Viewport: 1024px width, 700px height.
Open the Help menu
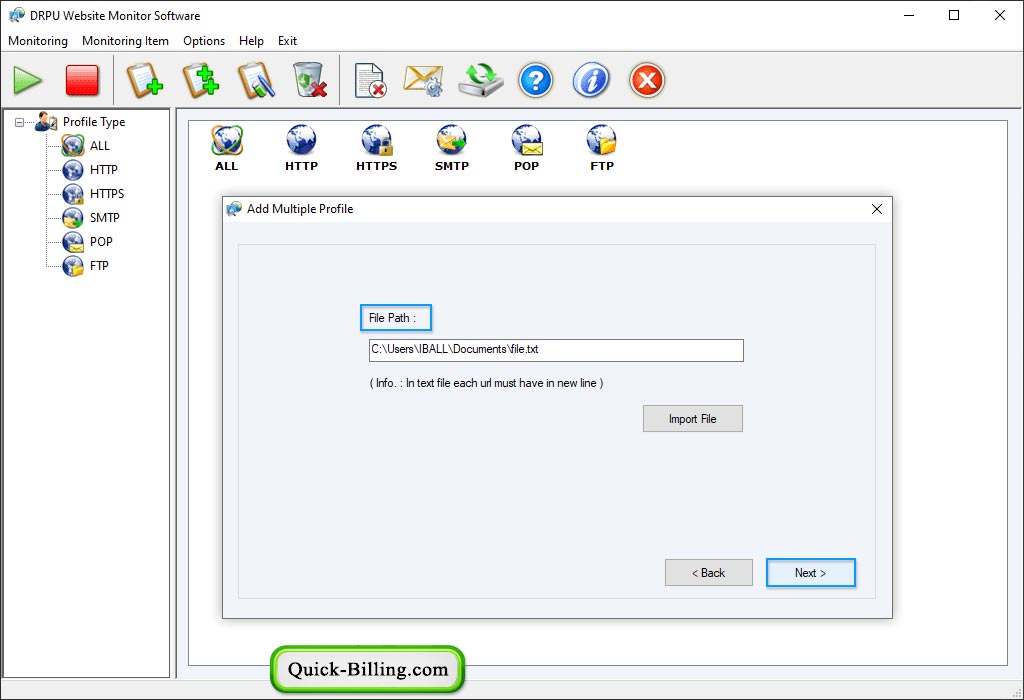pyautogui.click(x=251, y=40)
